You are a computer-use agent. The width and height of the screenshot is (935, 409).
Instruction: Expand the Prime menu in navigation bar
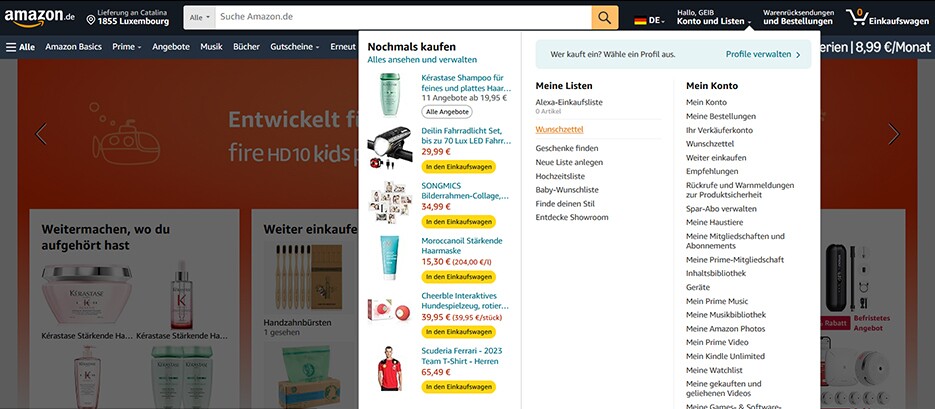126,47
